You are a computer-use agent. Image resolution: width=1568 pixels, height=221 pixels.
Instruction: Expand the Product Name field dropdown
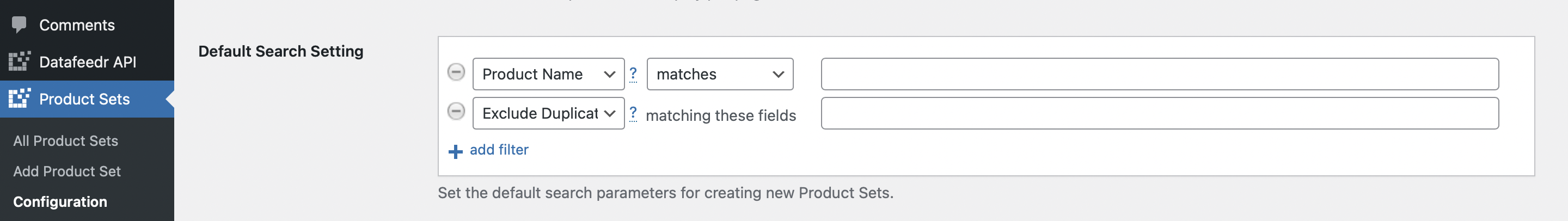(x=548, y=74)
